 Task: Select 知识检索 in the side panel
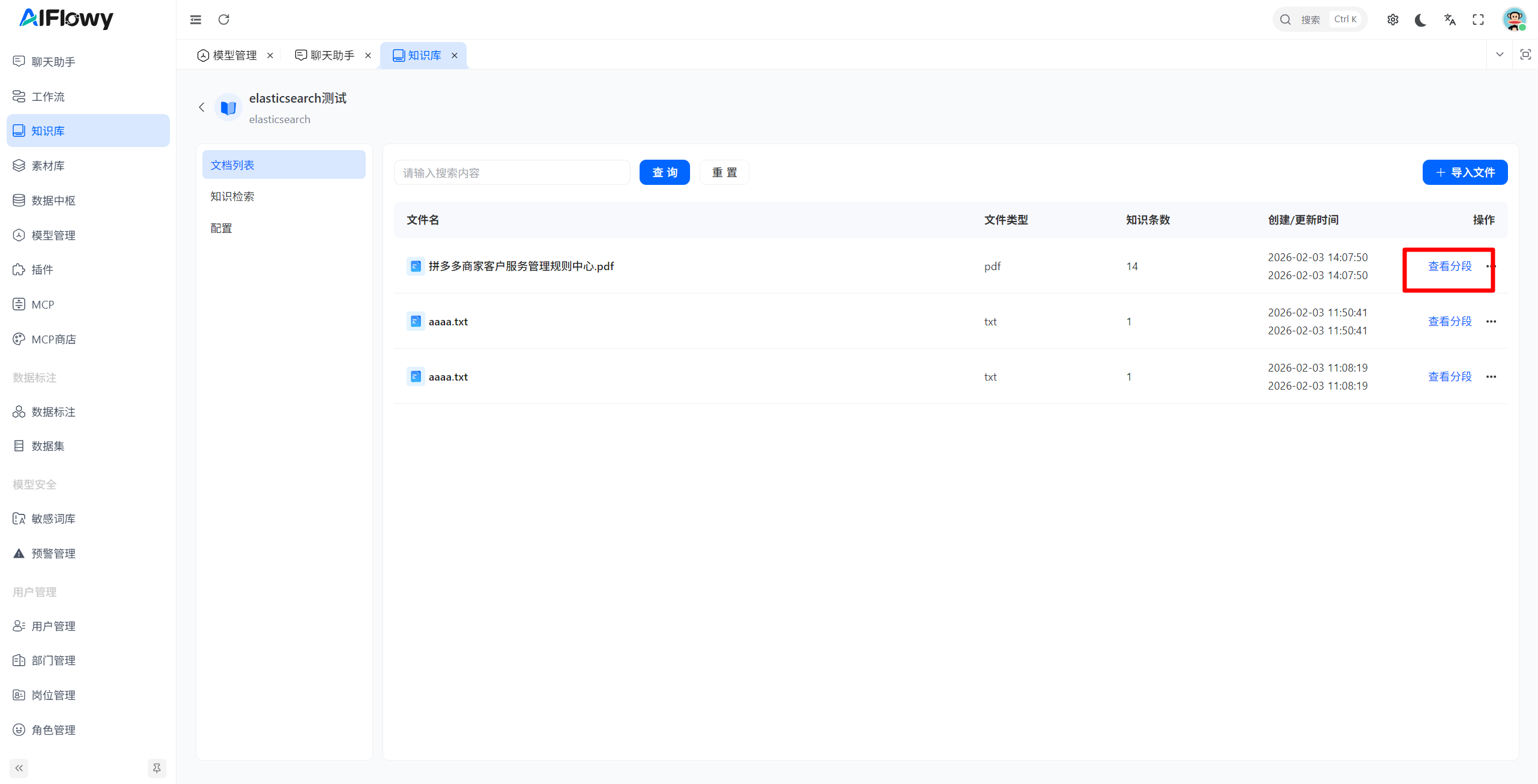click(x=232, y=196)
